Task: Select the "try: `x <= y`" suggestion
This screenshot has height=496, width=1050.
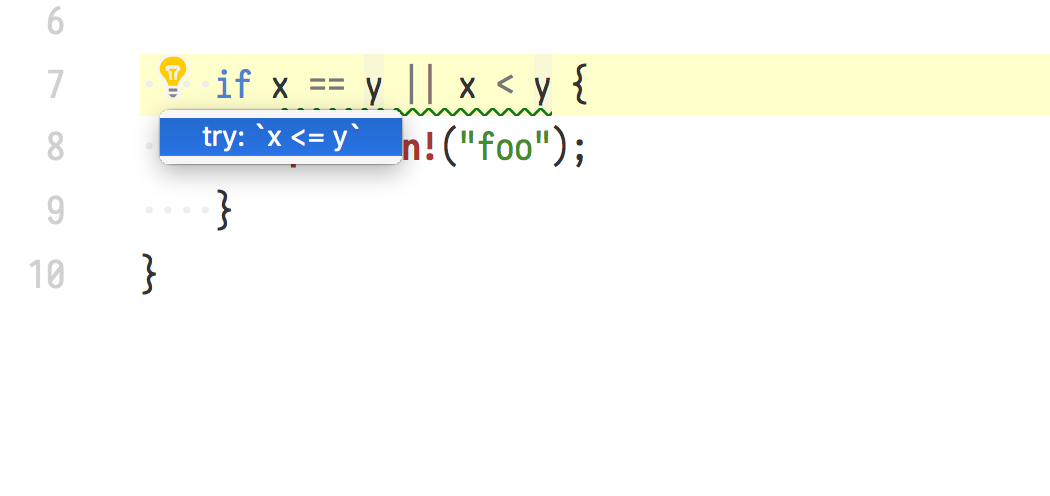Action: tap(281, 137)
